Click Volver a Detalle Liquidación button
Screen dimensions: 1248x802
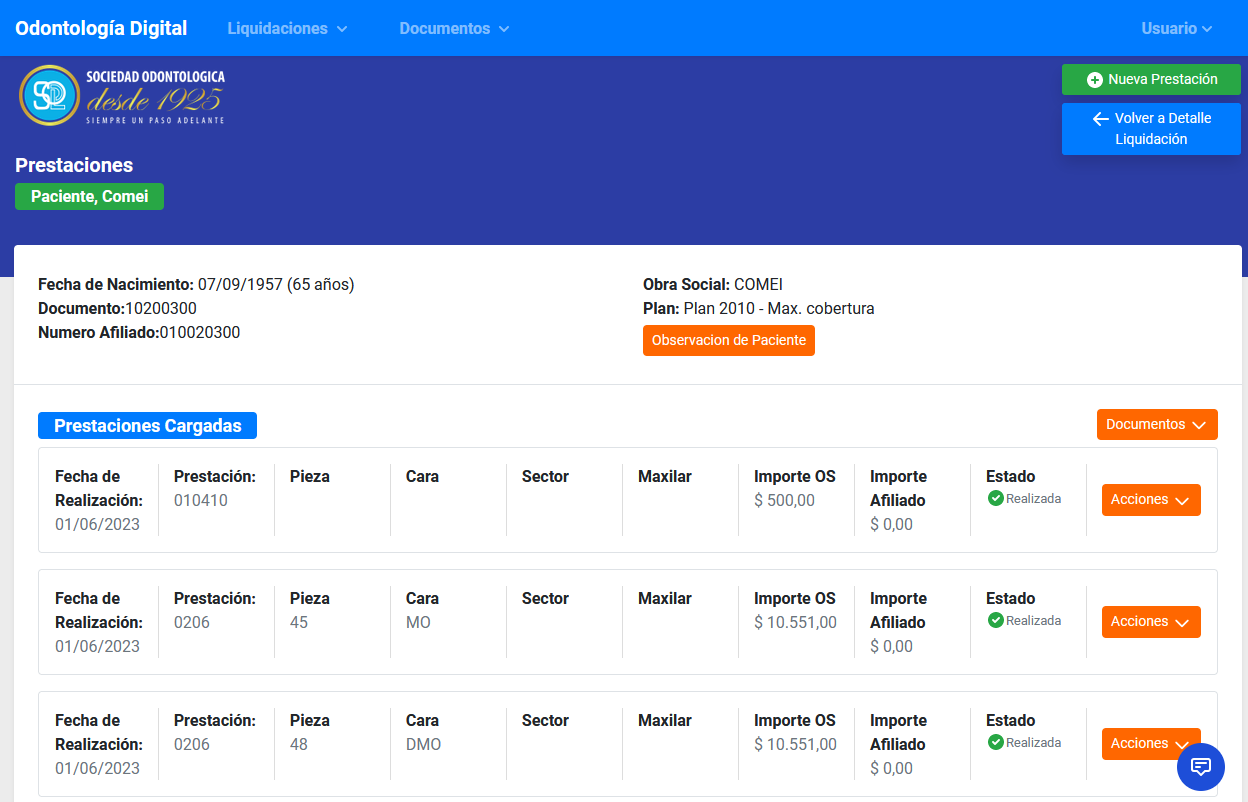coord(1151,129)
